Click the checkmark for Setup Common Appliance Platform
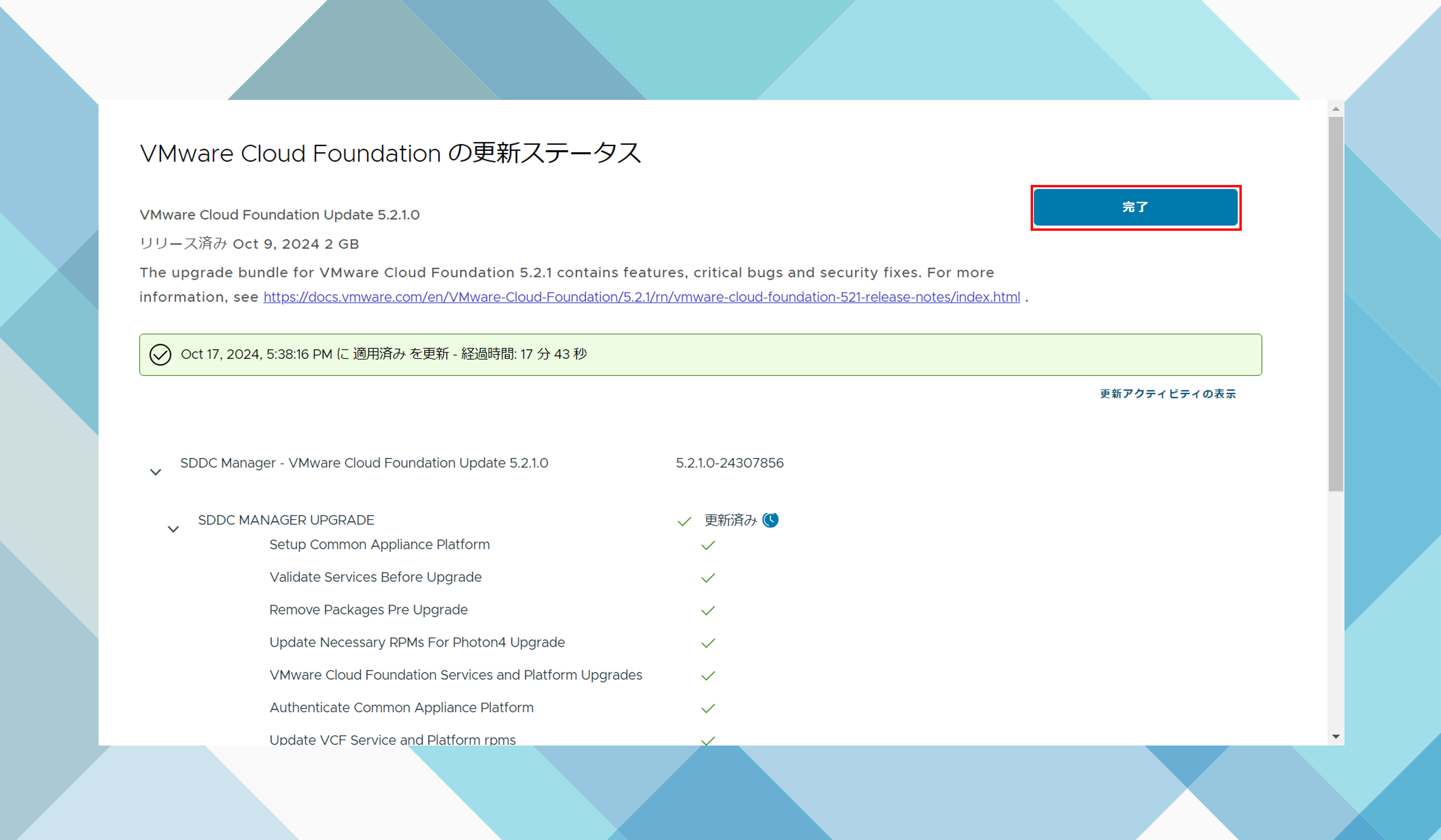Screen dimensions: 1441x840 coord(708,545)
